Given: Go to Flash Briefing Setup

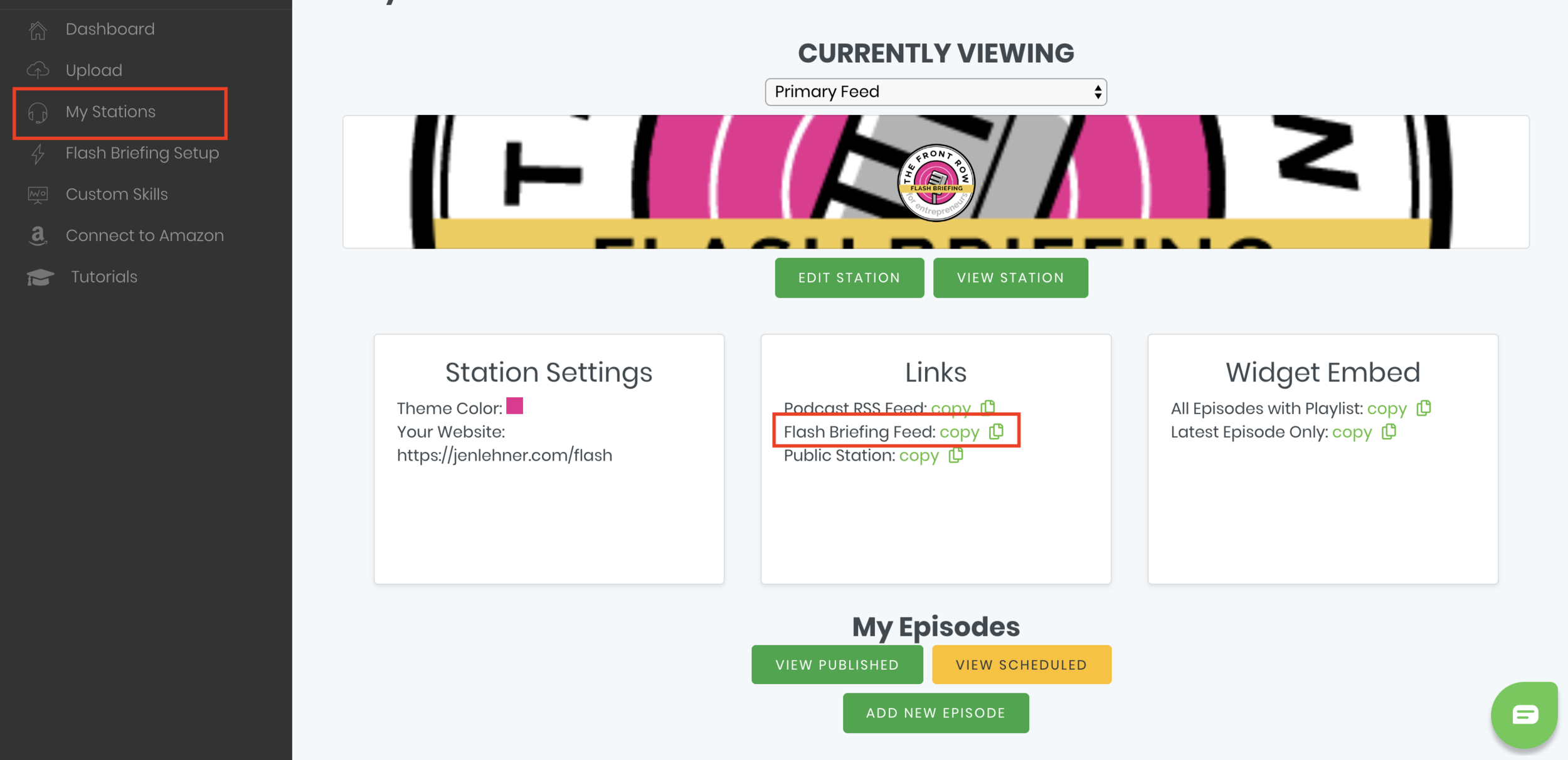Looking at the screenshot, I should click(142, 153).
